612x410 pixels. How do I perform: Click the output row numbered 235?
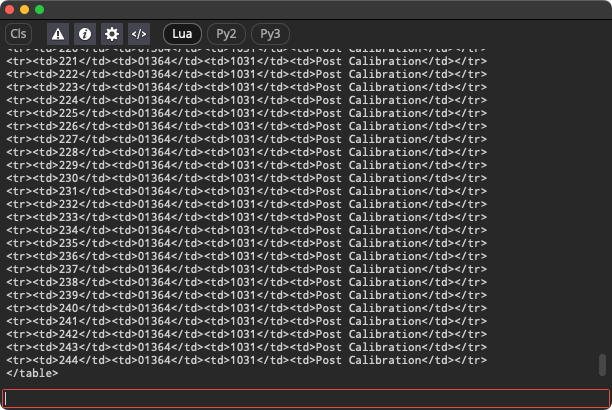[x=247, y=243]
